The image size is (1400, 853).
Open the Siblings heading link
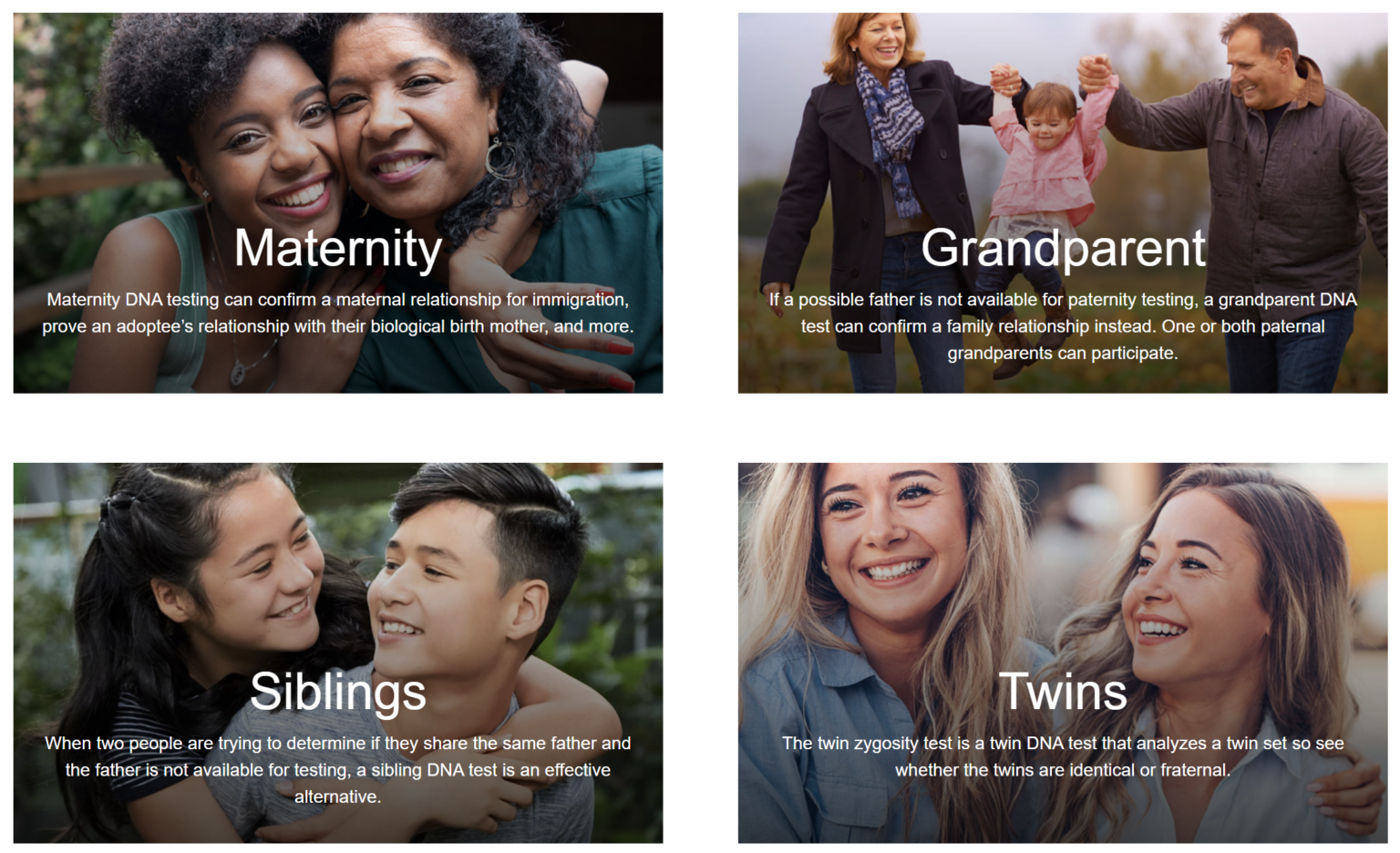point(338,692)
